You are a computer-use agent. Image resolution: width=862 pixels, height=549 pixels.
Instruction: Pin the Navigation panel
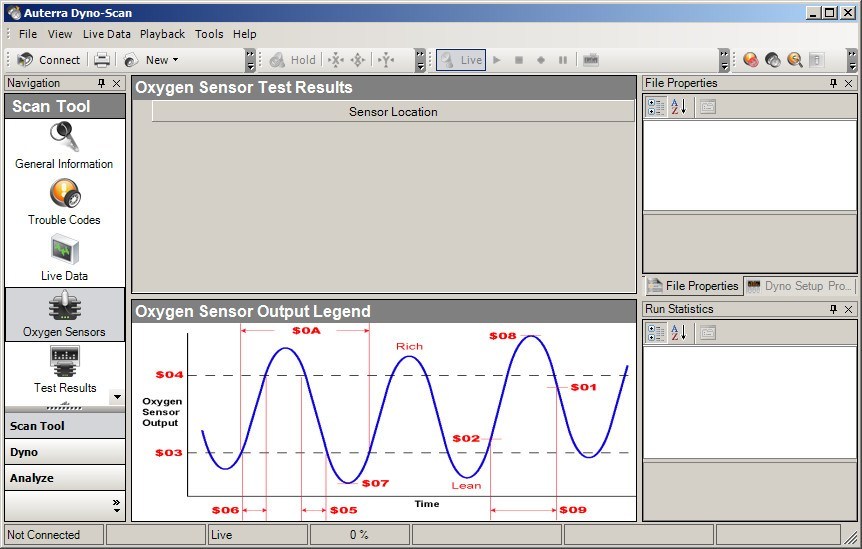pos(101,83)
